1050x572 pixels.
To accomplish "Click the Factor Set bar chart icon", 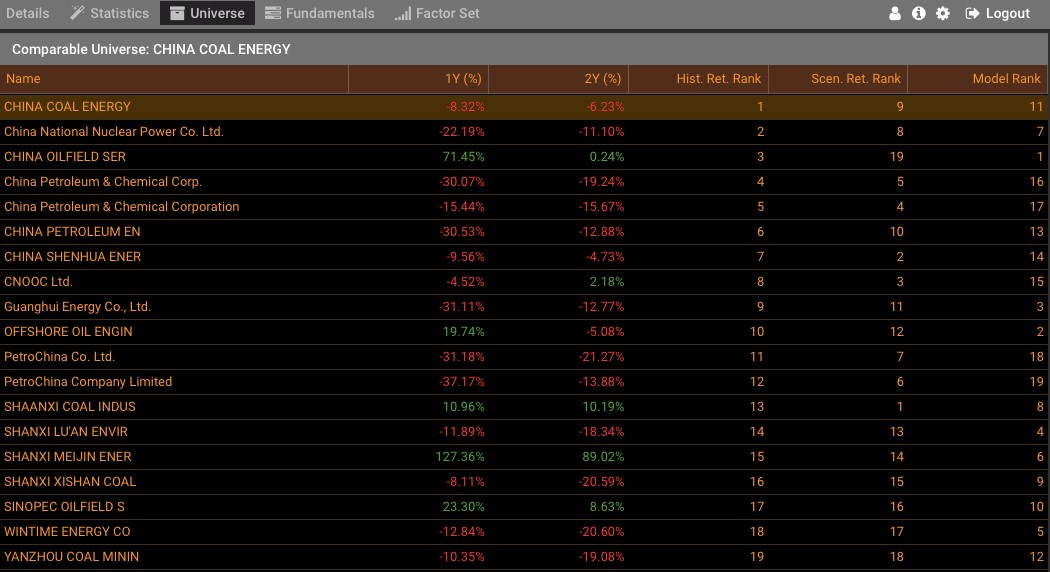I will pos(403,13).
